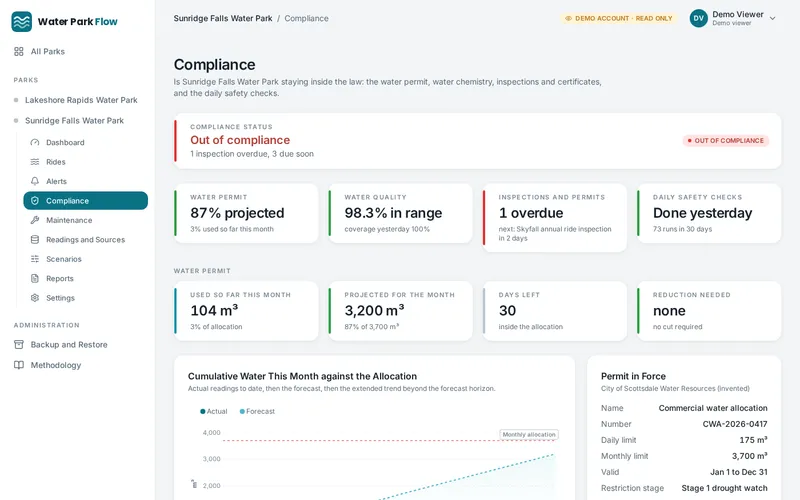This screenshot has height=500, width=800.
Task: Click the Settings gear icon
Action: point(35,297)
